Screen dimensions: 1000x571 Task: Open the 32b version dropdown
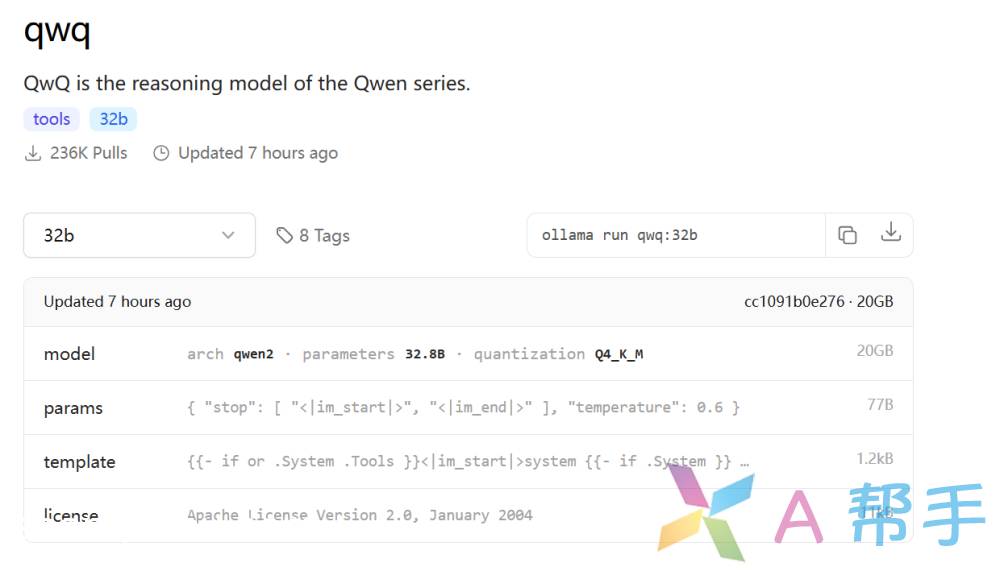139,236
